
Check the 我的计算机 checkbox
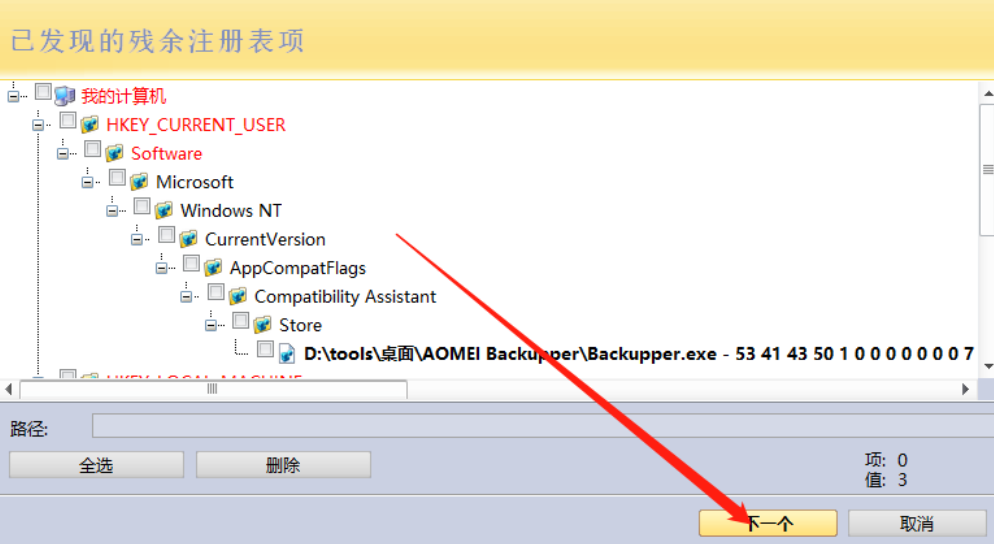43,92
